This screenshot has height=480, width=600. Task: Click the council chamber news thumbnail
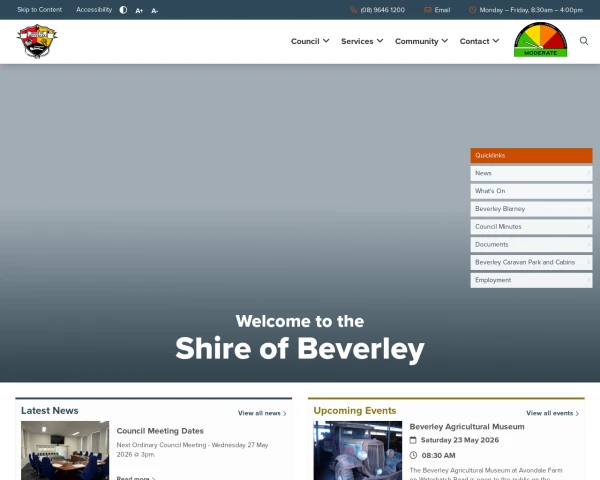click(65, 450)
